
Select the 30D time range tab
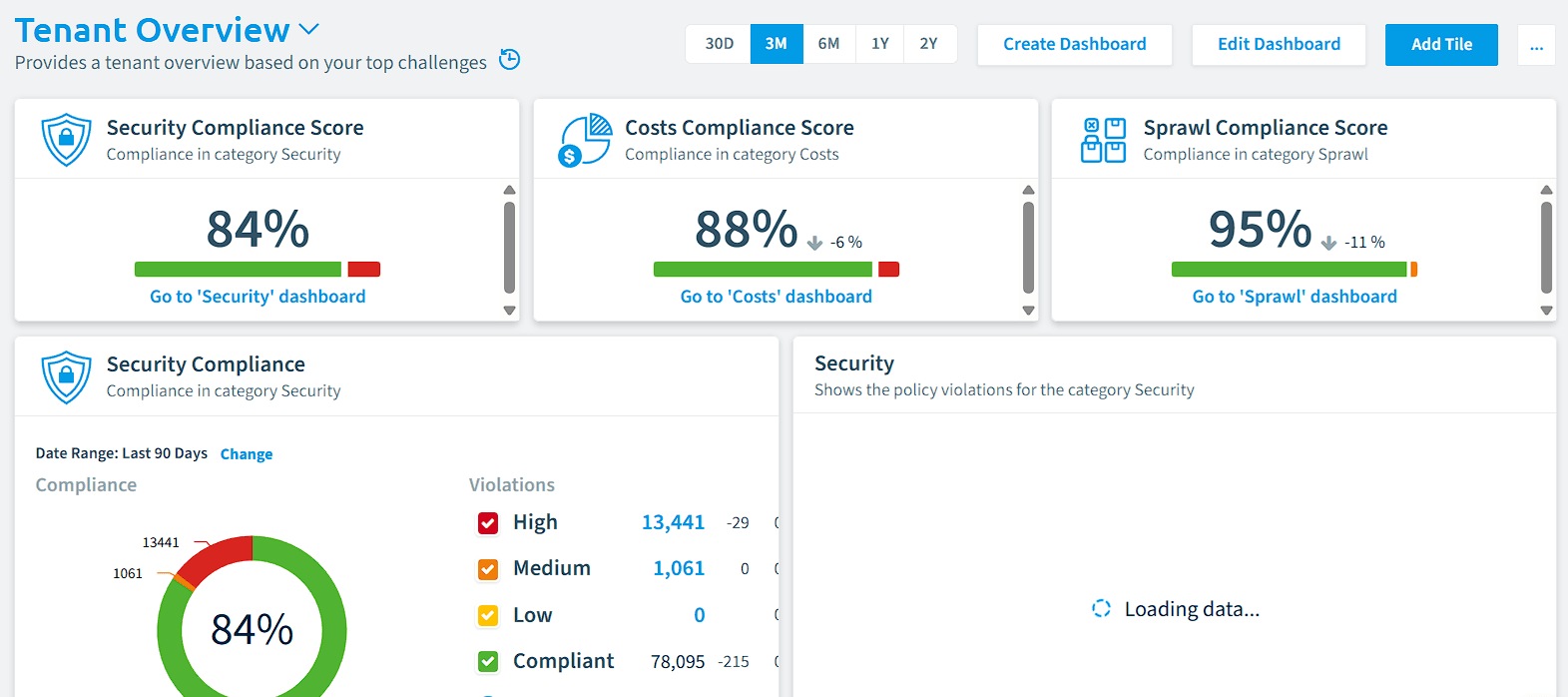[x=719, y=44]
